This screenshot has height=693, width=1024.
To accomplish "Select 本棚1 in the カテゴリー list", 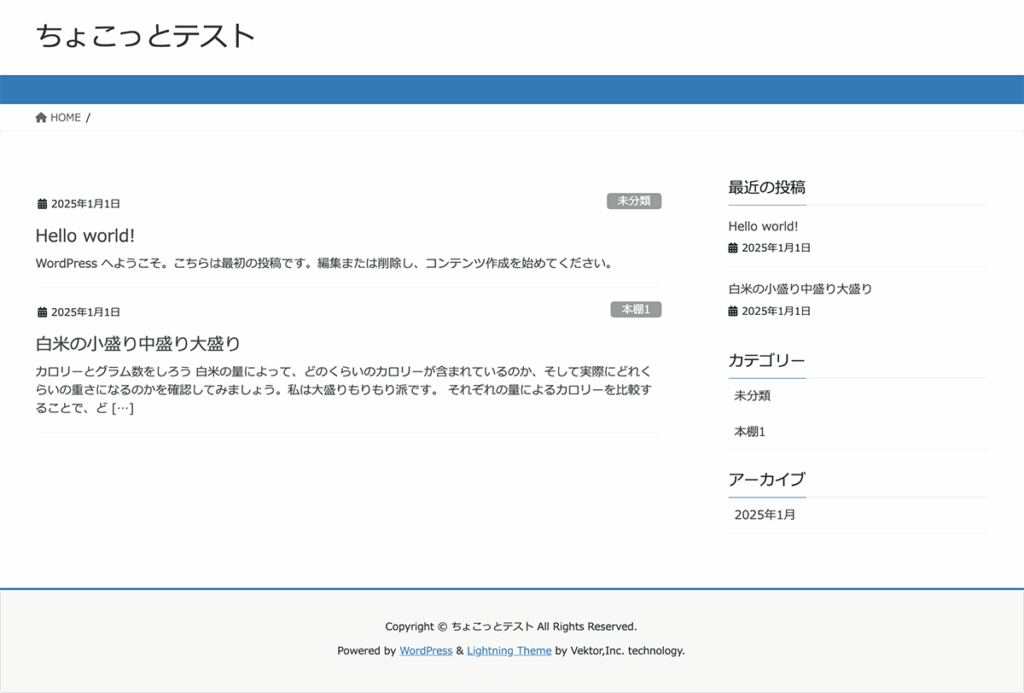I will pos(749,432).
